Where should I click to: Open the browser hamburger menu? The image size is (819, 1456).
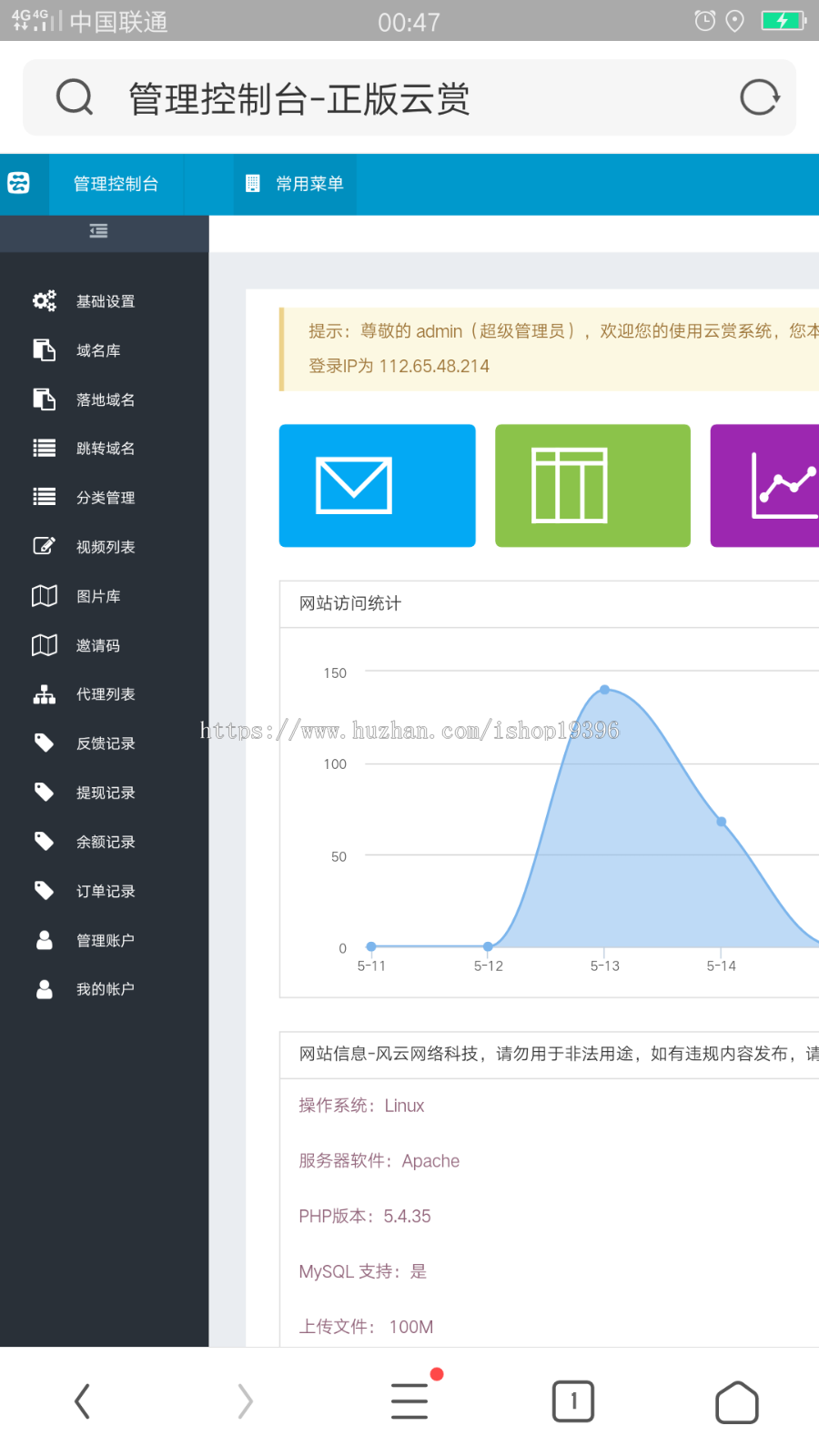point(409,1401)
